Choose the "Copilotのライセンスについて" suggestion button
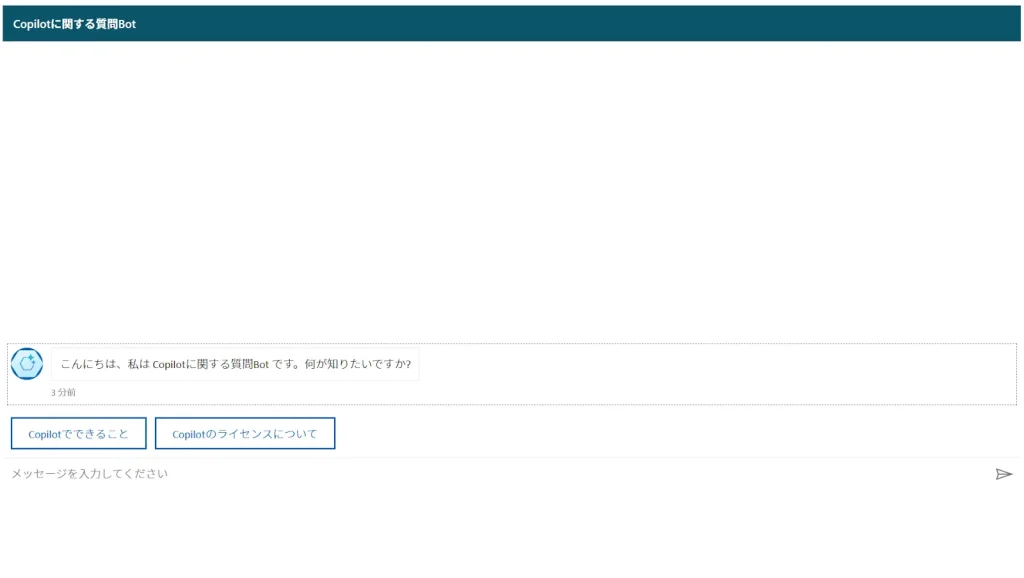 tap(245, 434)
